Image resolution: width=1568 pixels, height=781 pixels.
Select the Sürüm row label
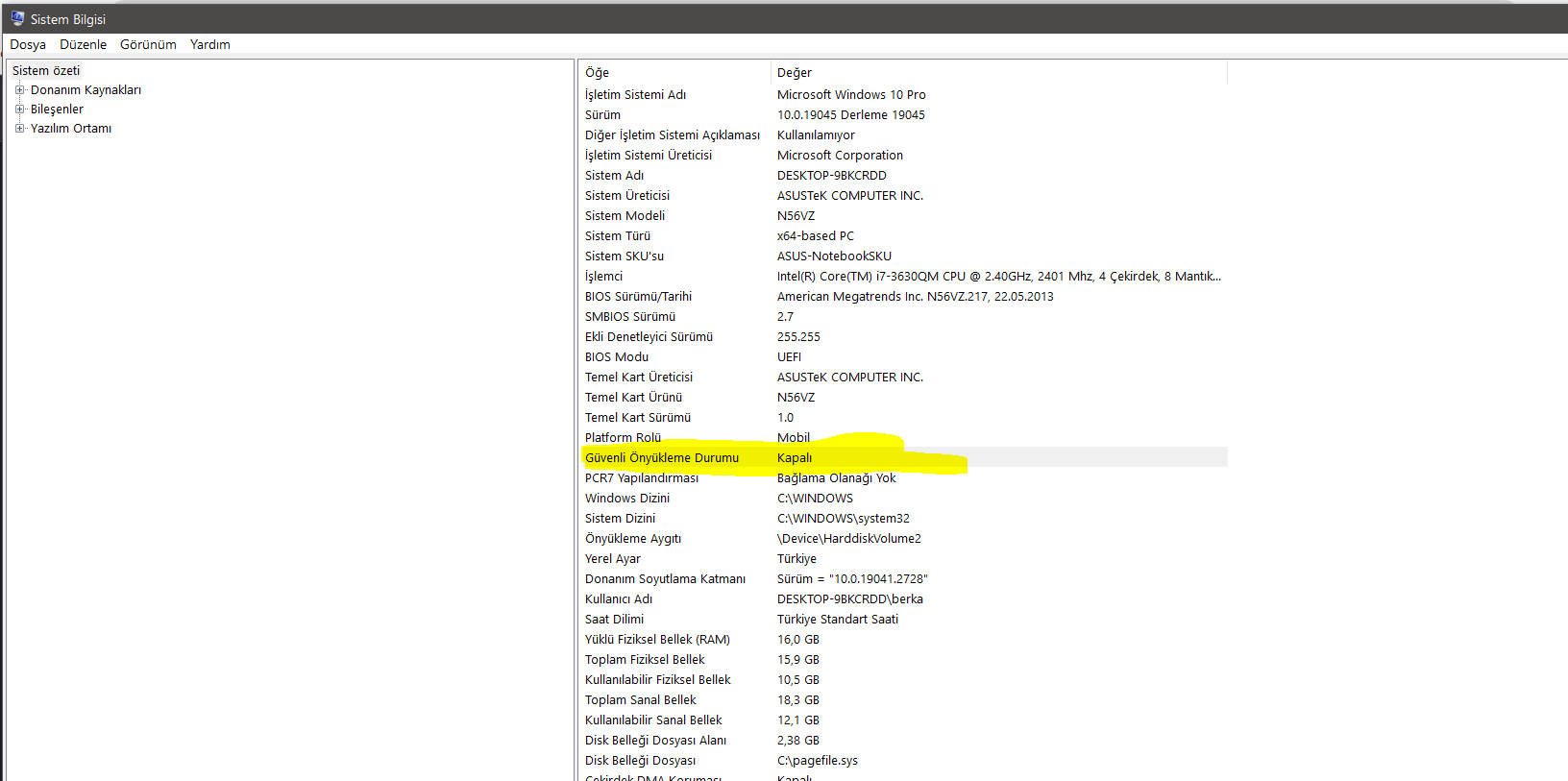(x=602, y=114)
